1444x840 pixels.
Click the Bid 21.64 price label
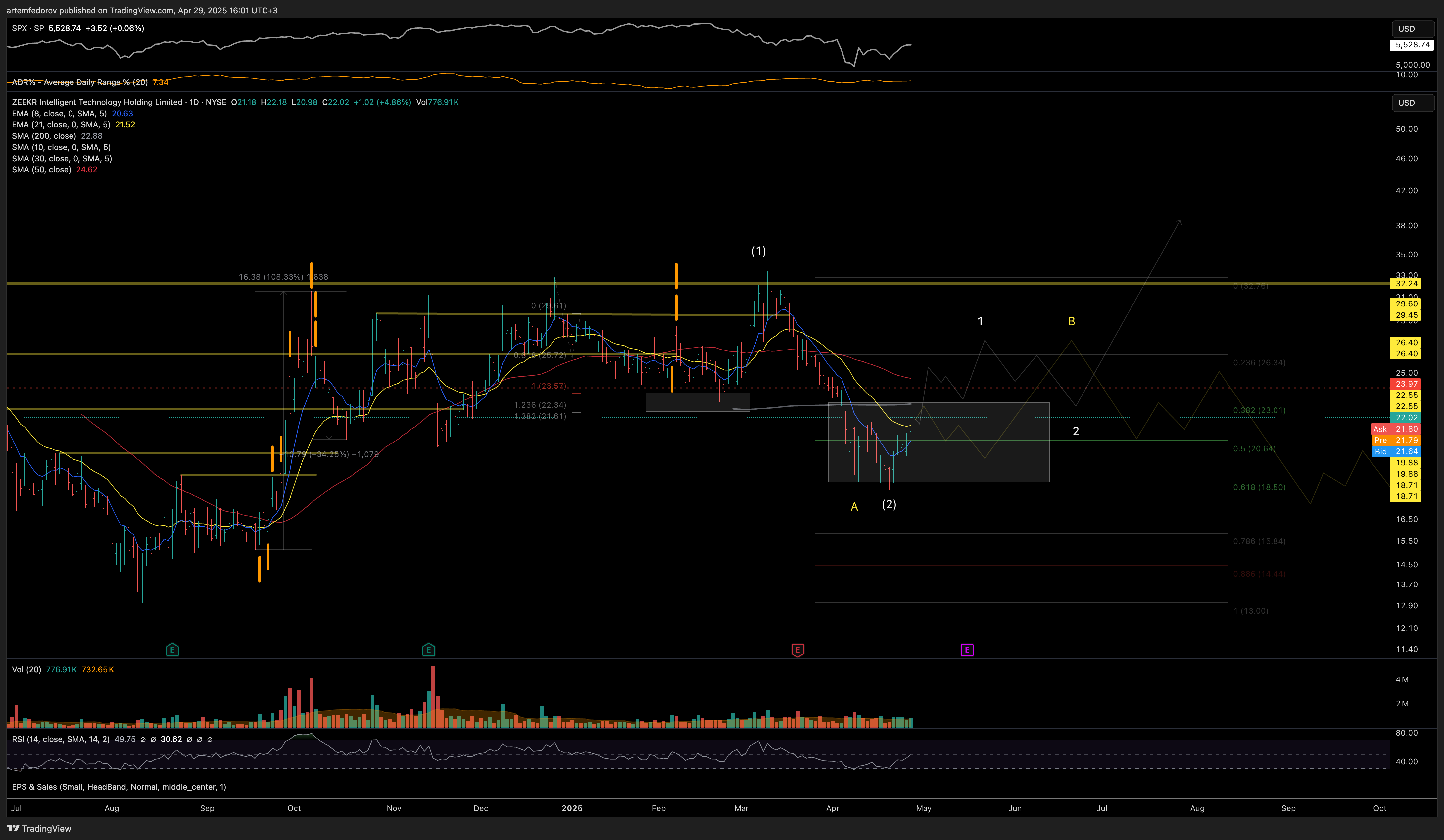coord(1396,451)
